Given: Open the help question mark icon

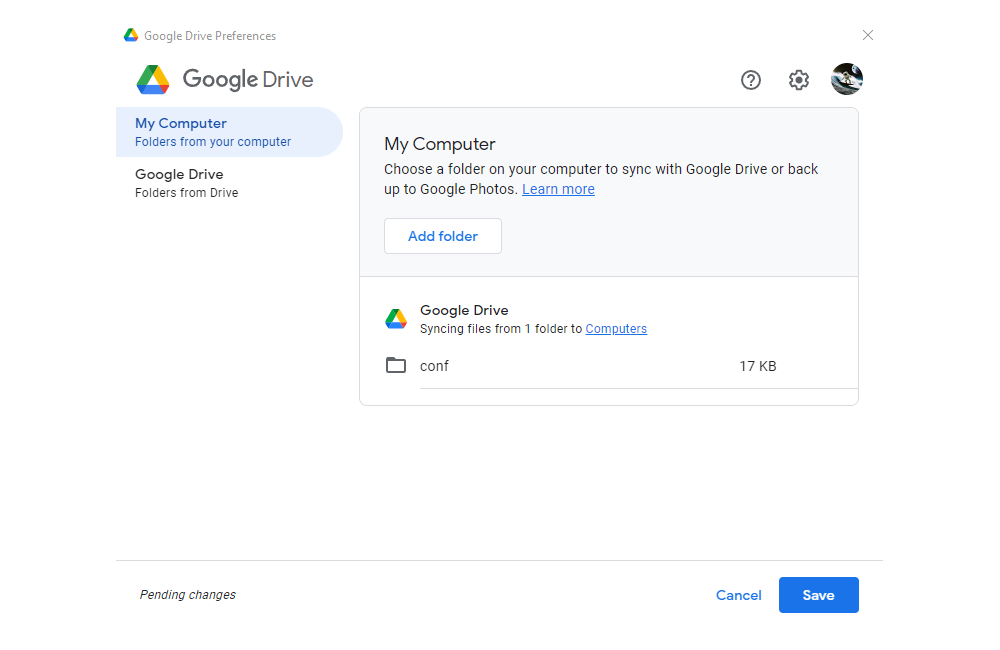Looking at the screenshot, I should [751, 80].
